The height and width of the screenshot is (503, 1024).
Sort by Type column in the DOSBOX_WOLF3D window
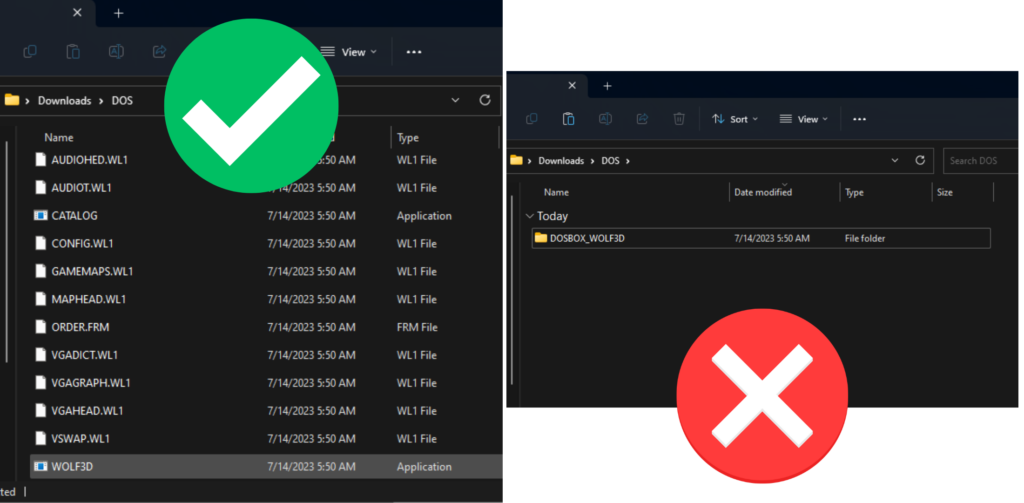click(x=854, y=193)
